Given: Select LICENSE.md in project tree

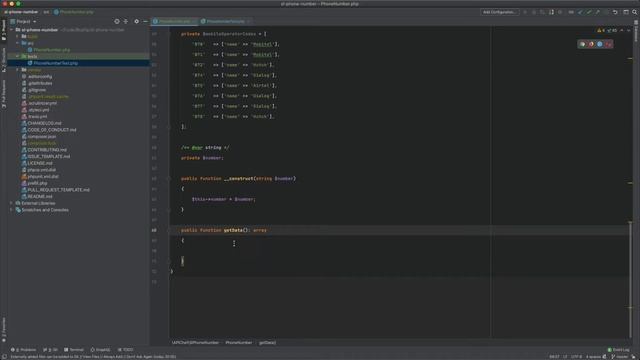Looking at the screenshot, I should point(40,163).
